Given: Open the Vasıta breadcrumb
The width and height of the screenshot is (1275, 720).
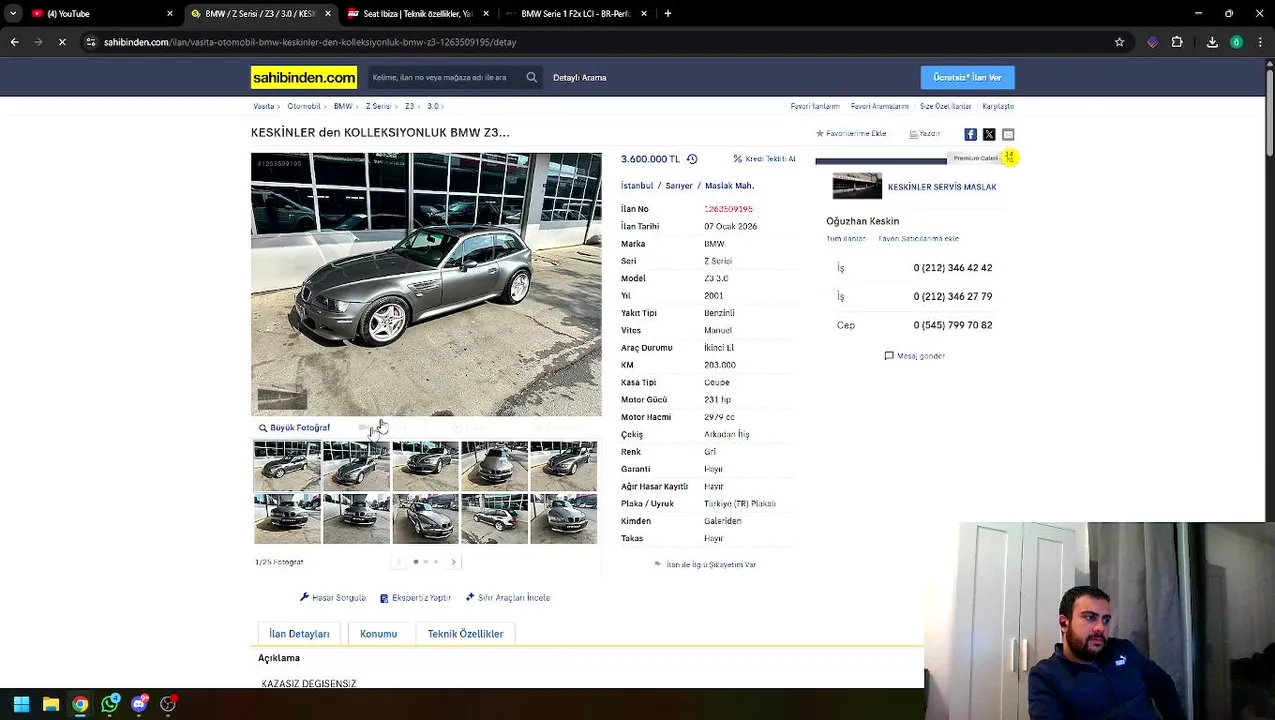Looking at the screenshot, I should 264,106.
